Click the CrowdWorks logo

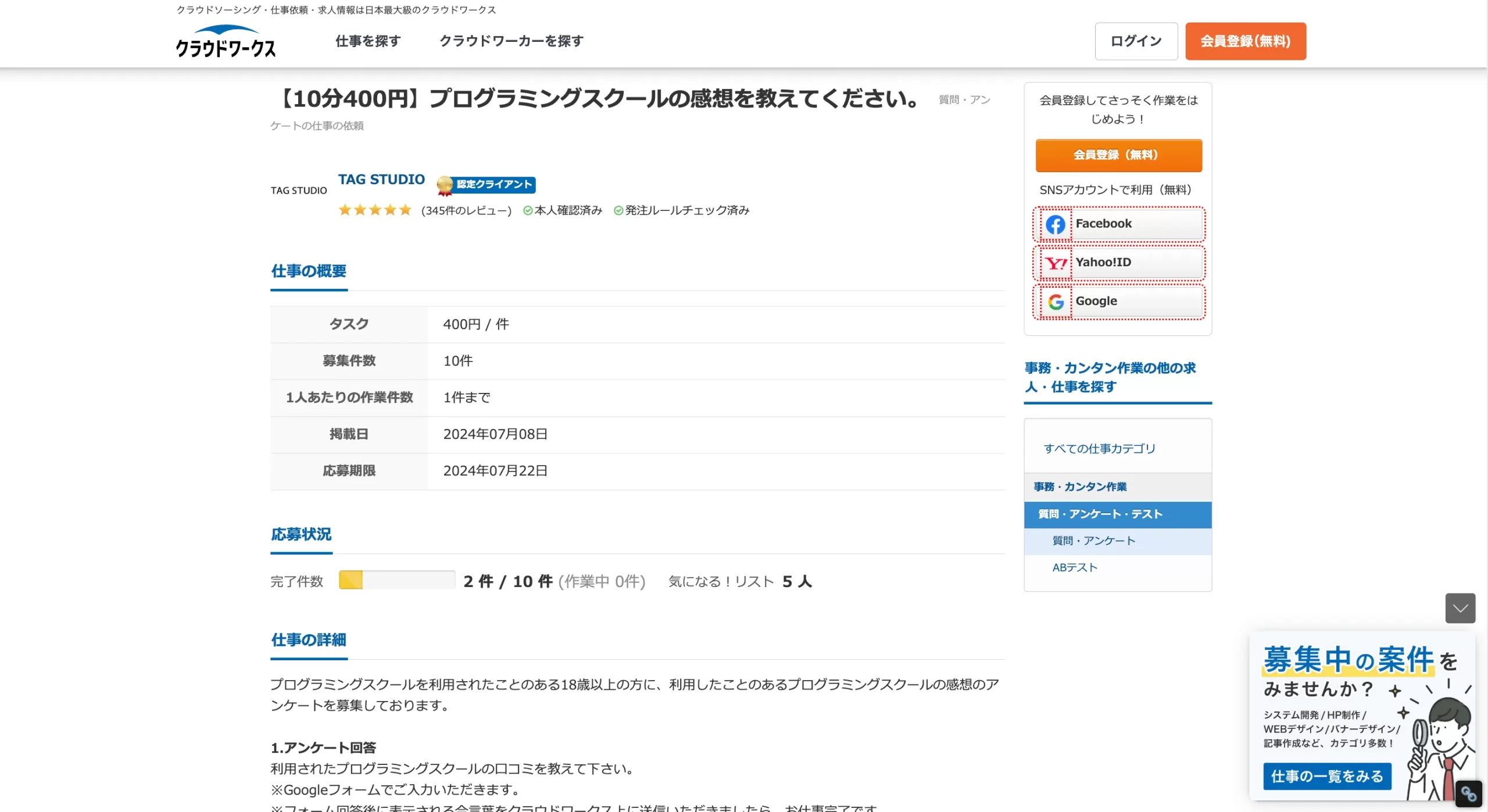(x=226, y=41)
